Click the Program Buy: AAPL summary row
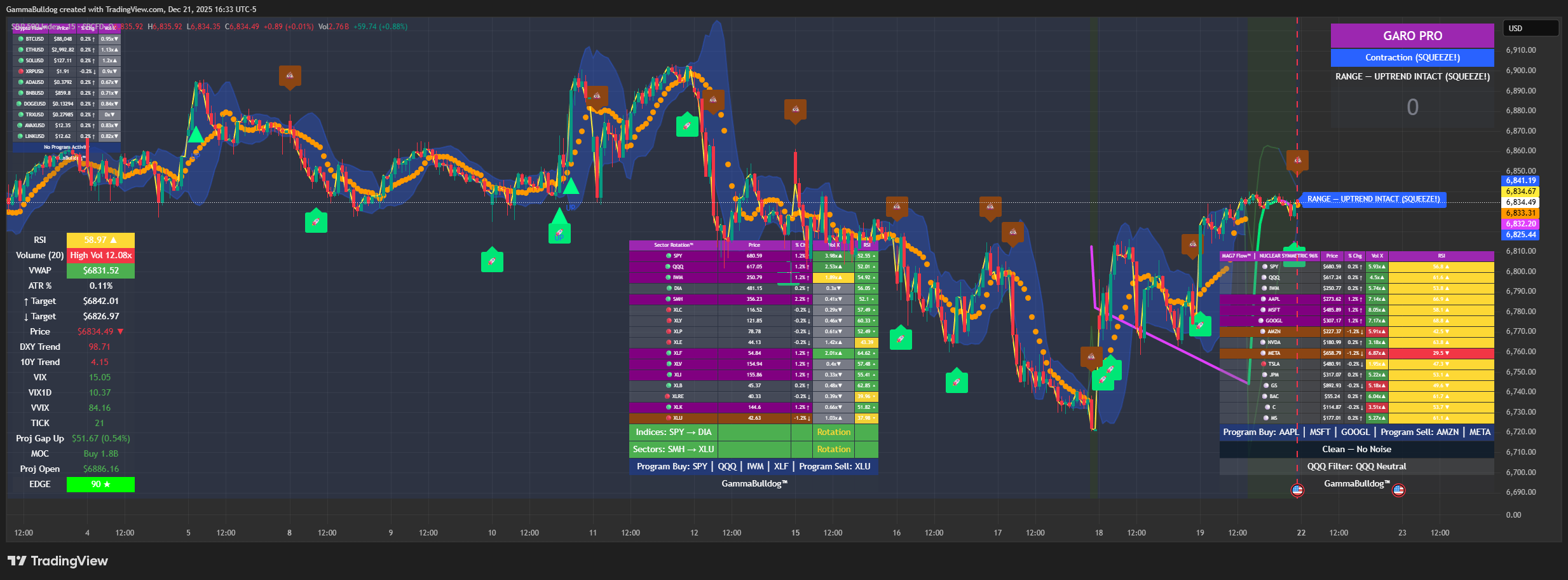 pyautogui.click(x=1357, y=432)
